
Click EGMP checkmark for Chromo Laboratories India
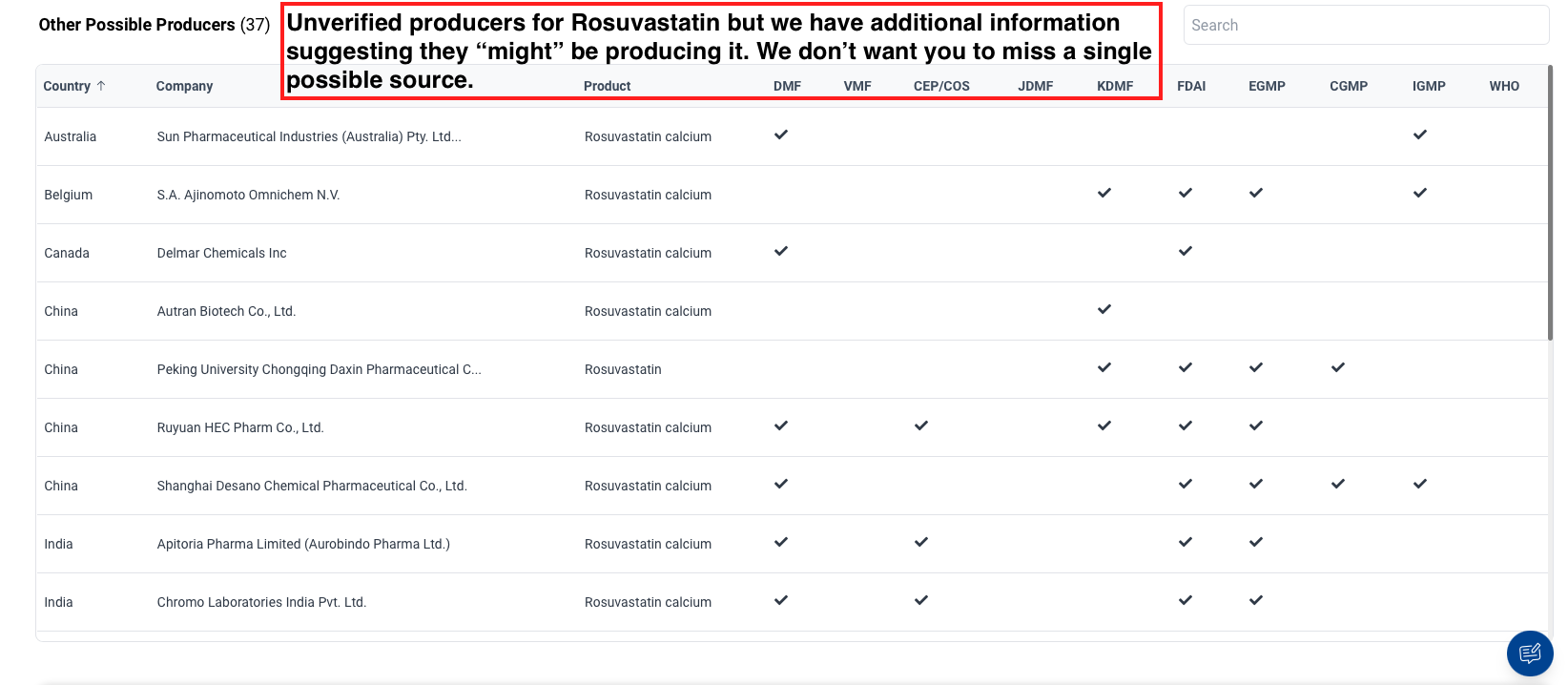click(x=1256, y=600)
